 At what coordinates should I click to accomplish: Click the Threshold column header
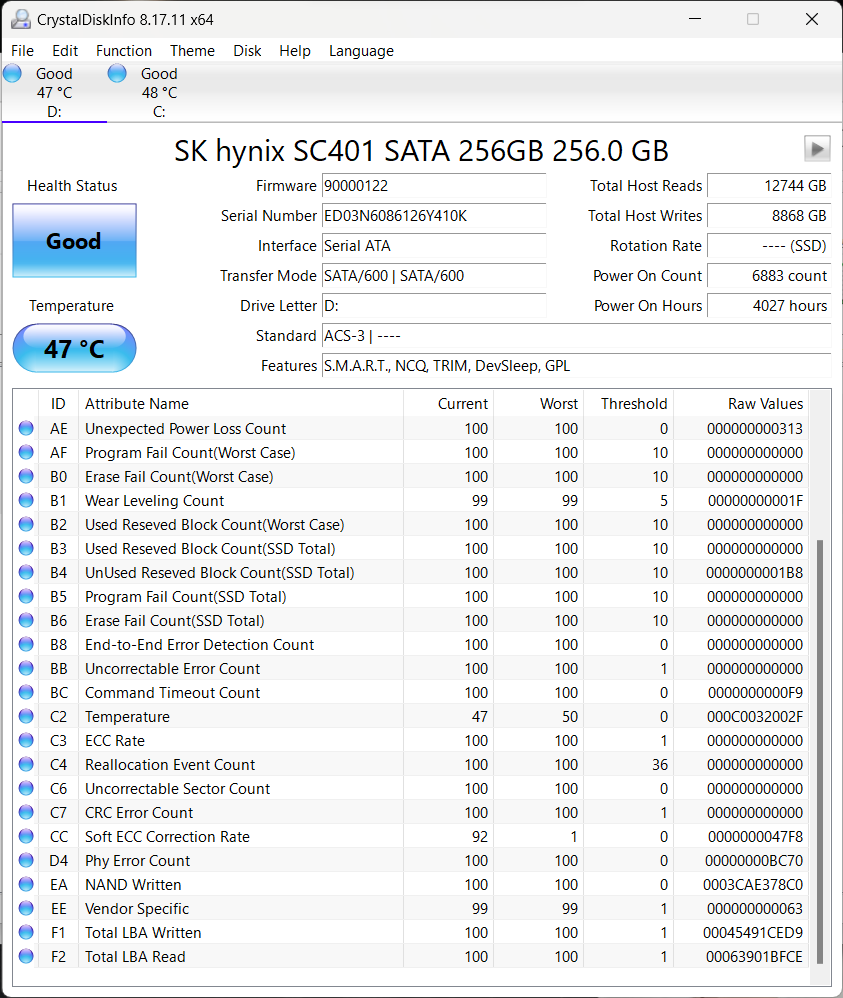pyautogui.click(x=628, y=404)
